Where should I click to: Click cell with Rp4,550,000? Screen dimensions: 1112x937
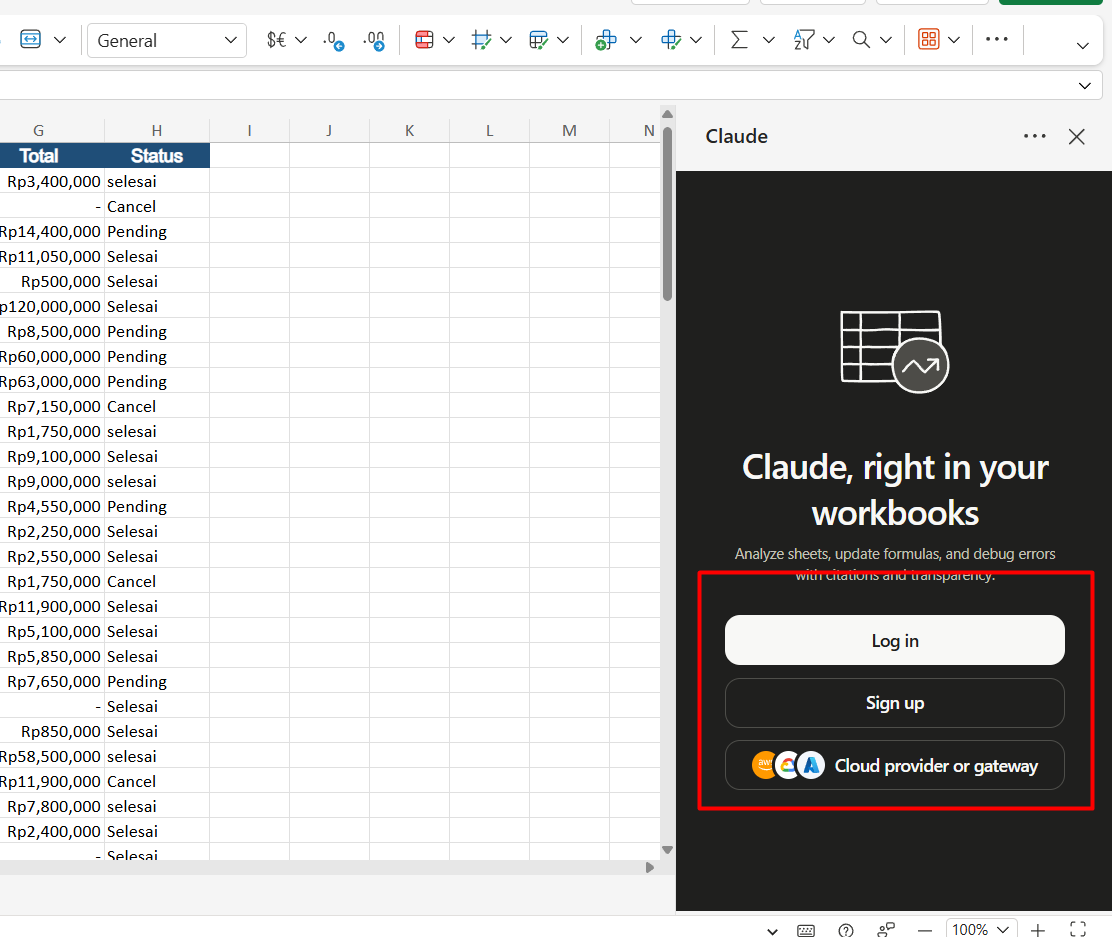click(x=52, y=506)
